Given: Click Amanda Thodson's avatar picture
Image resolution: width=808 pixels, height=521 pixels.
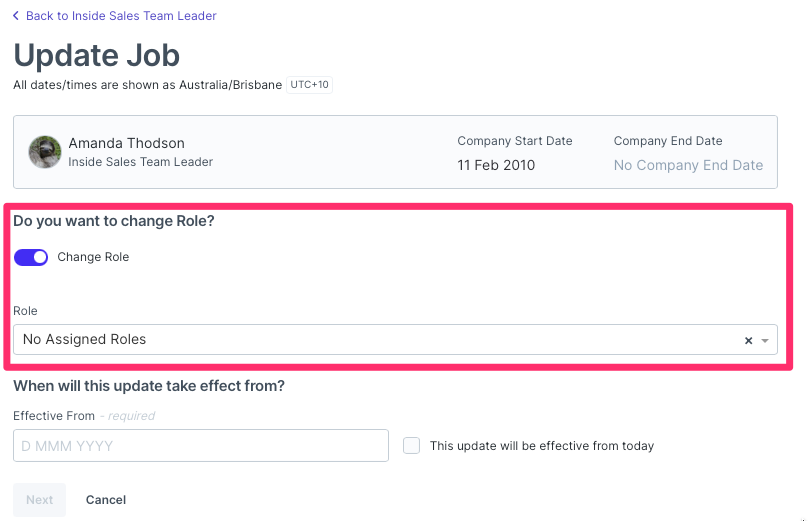Looking at the screenshot, I should tap(45, 152).
